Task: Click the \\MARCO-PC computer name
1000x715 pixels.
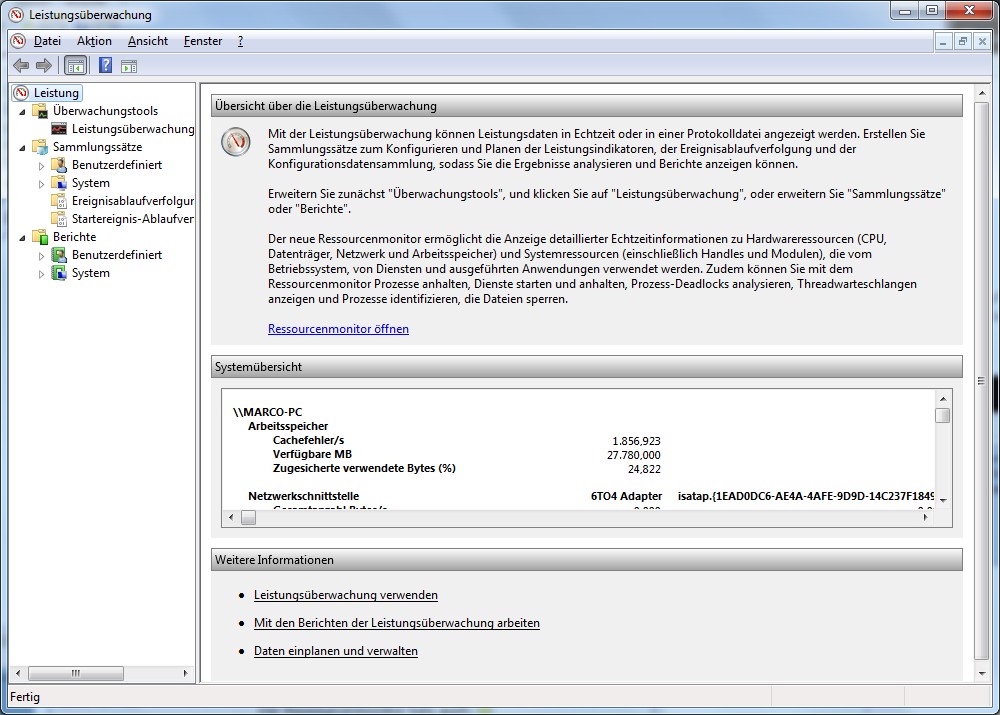Action: coord(267,412)
